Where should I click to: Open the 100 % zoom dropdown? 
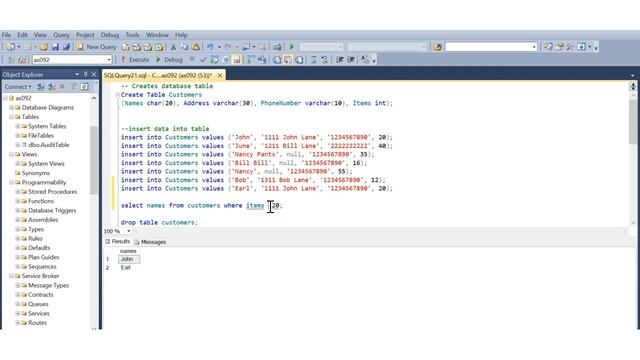(x=129, y=231)
